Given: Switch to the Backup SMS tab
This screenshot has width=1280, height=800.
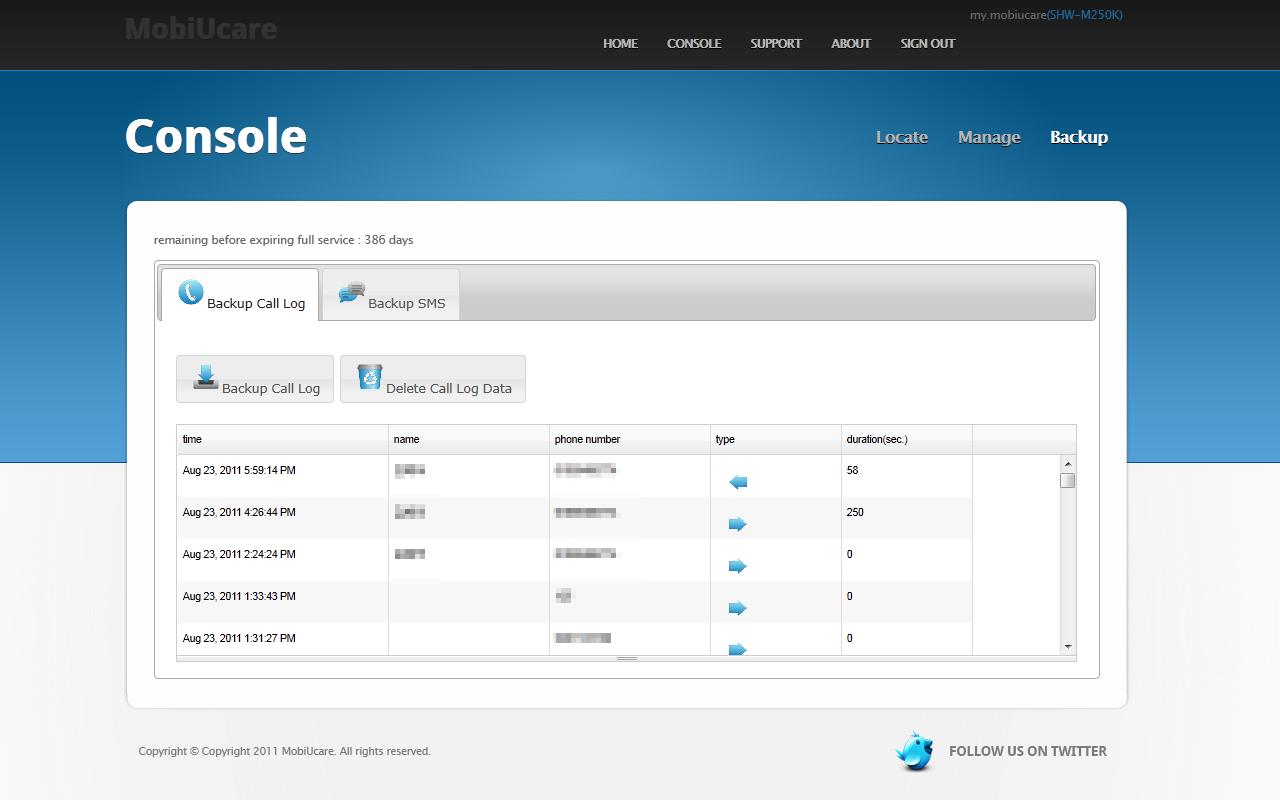Looking at the screenshot, I should coord(391,294).
